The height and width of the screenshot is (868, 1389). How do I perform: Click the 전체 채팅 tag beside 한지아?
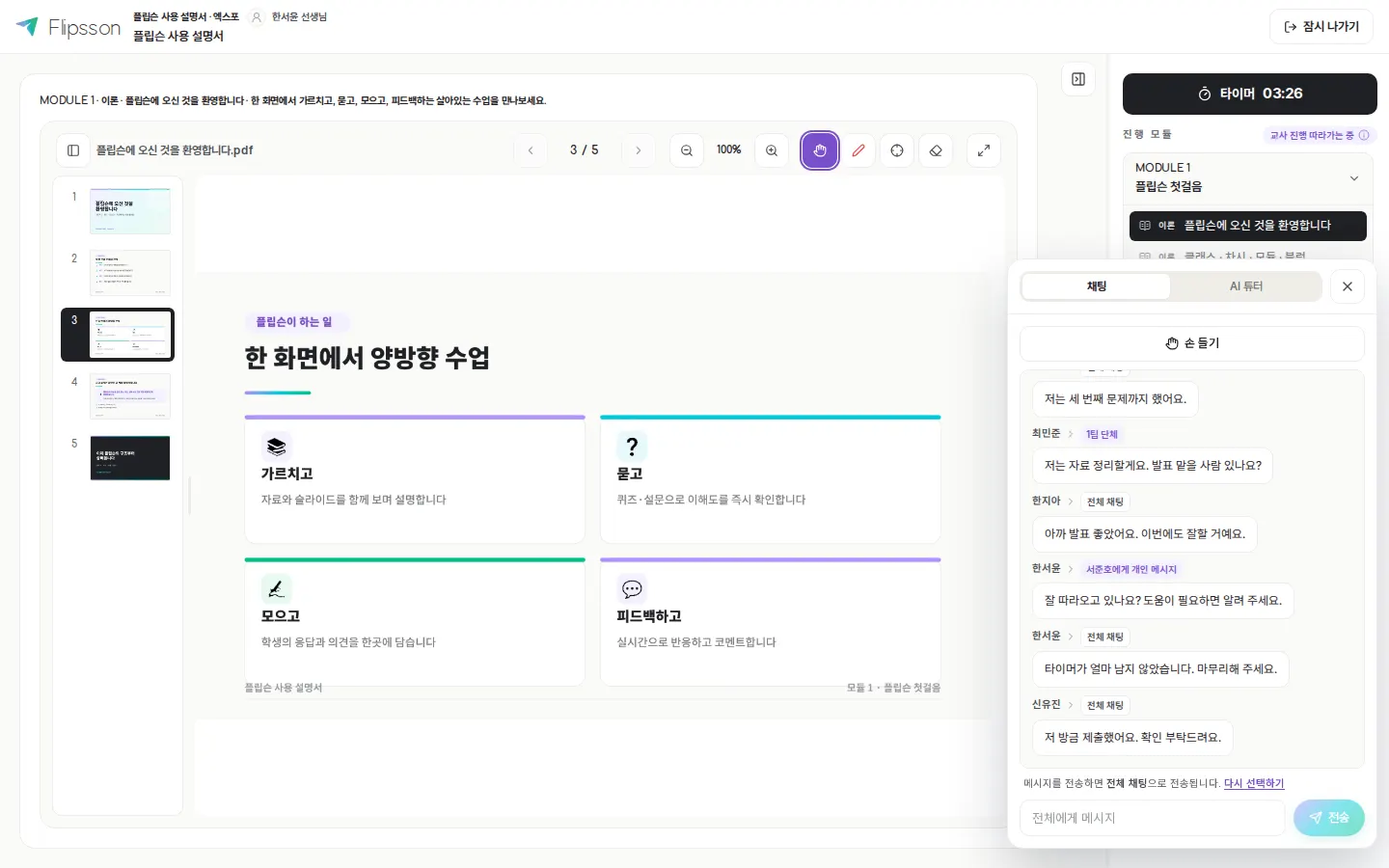coord(1105,502)
